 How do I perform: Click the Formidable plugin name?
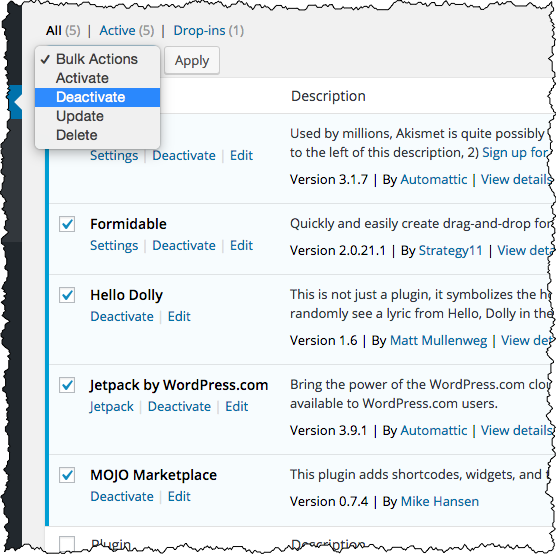click(x=128, y=224)
